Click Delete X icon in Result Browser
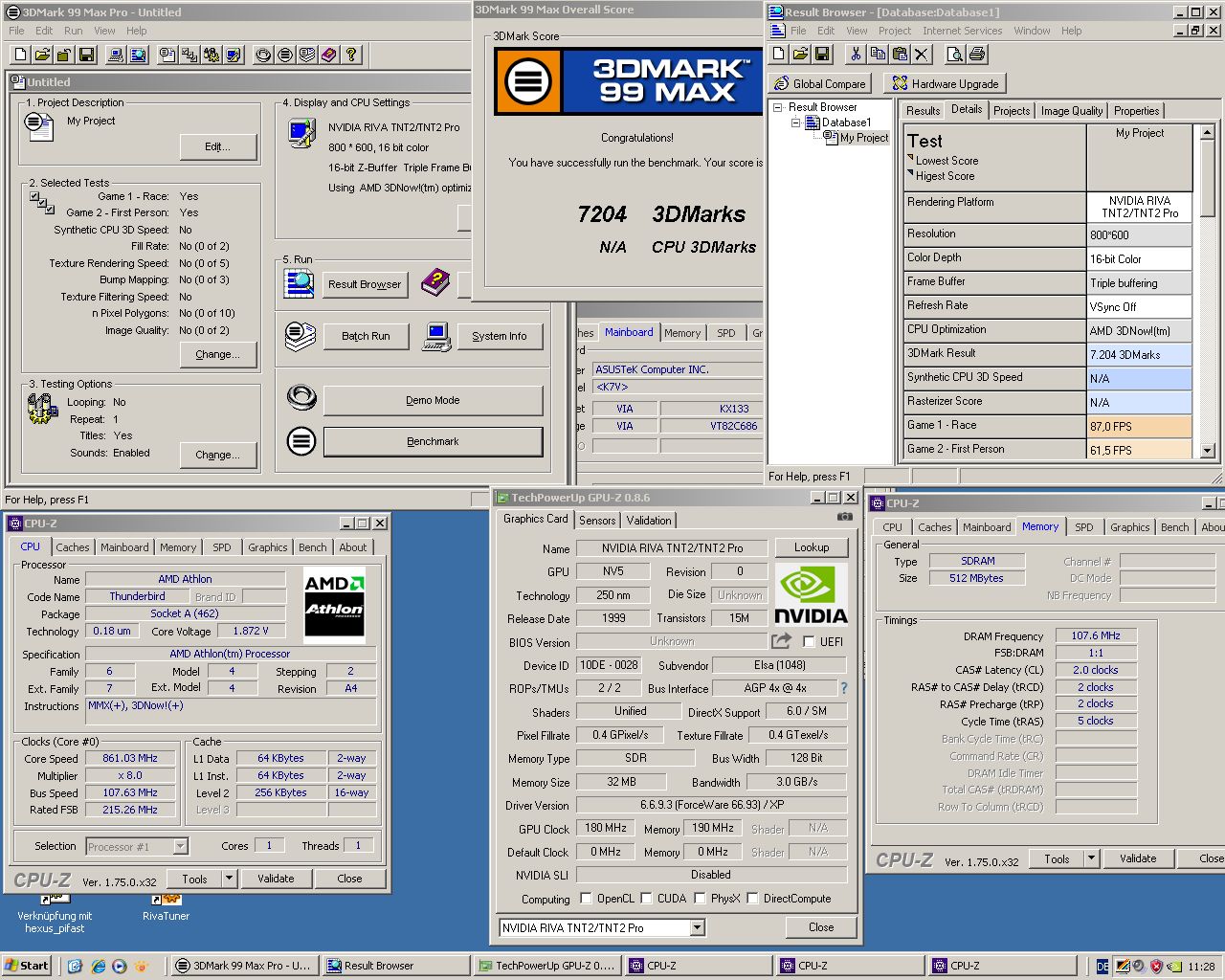The height and width of the screenshot is (980, 1225). click(x=922, y=54)
